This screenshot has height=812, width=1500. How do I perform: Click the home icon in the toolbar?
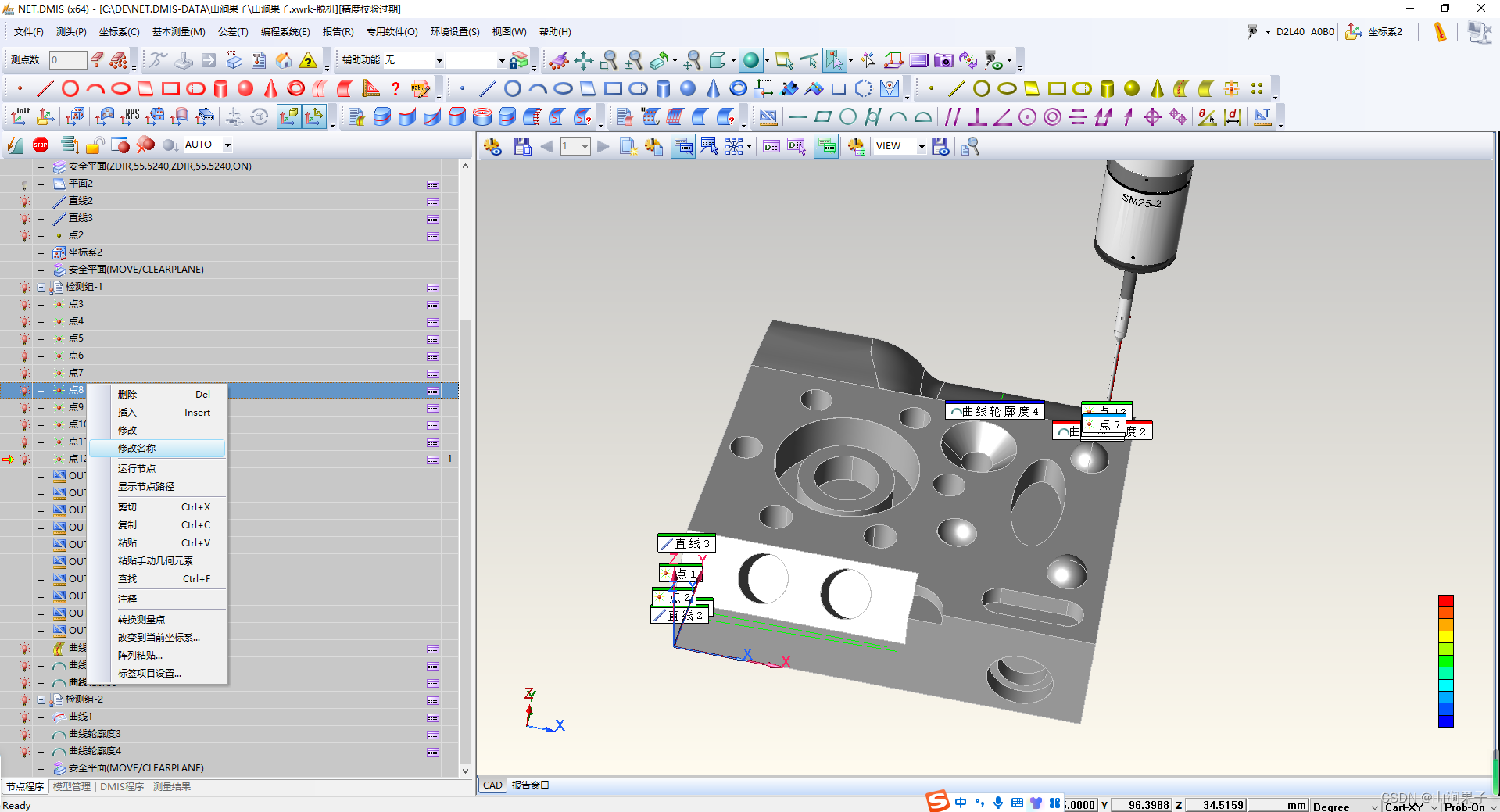(x=284, y=60)
